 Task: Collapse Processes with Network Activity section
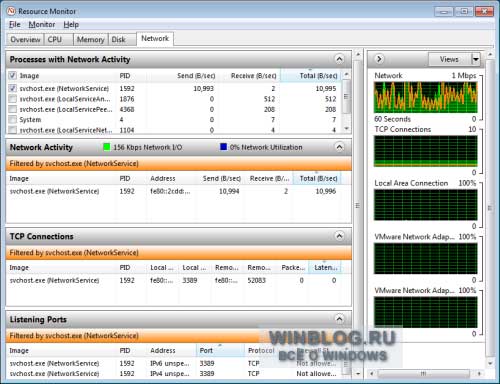339,59
